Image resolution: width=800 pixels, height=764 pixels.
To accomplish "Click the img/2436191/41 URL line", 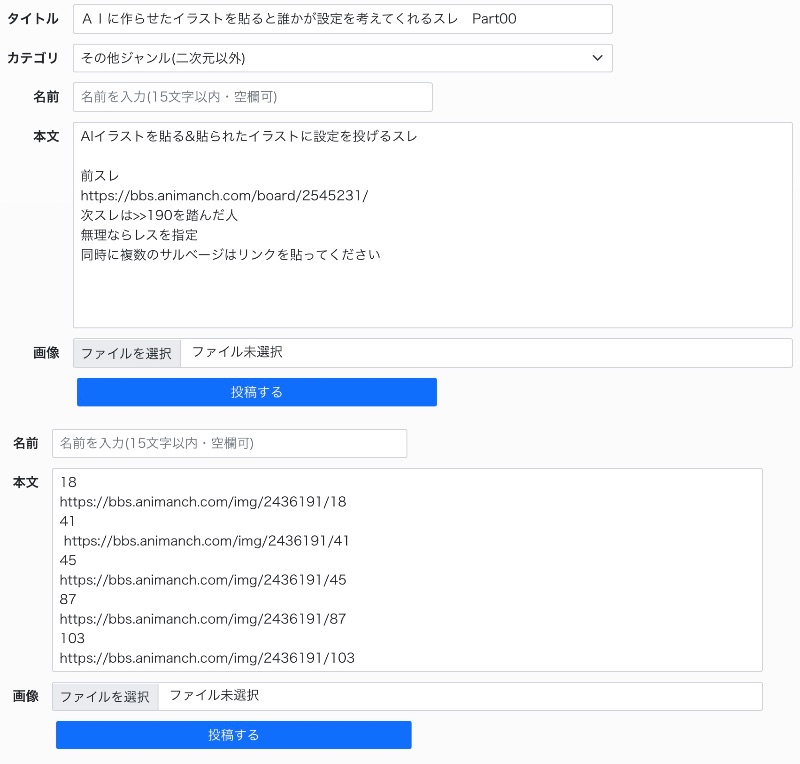I will coord(206,541).
